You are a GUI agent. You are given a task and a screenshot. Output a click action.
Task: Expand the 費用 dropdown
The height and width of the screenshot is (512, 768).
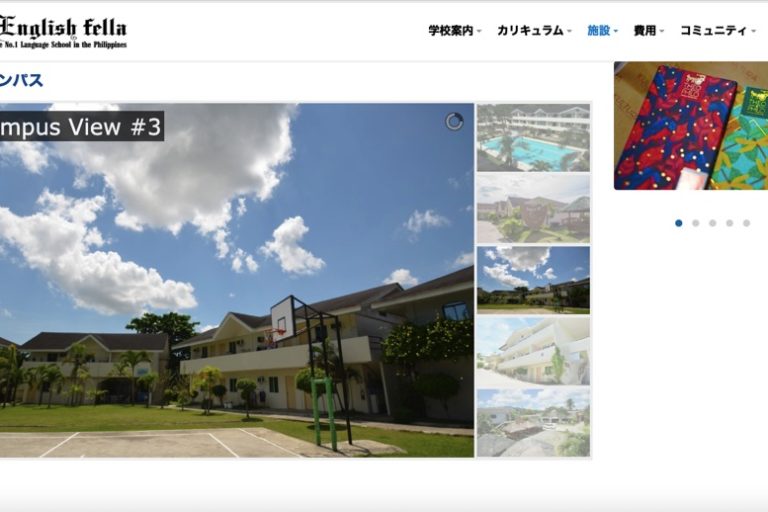tap(649, 31)
